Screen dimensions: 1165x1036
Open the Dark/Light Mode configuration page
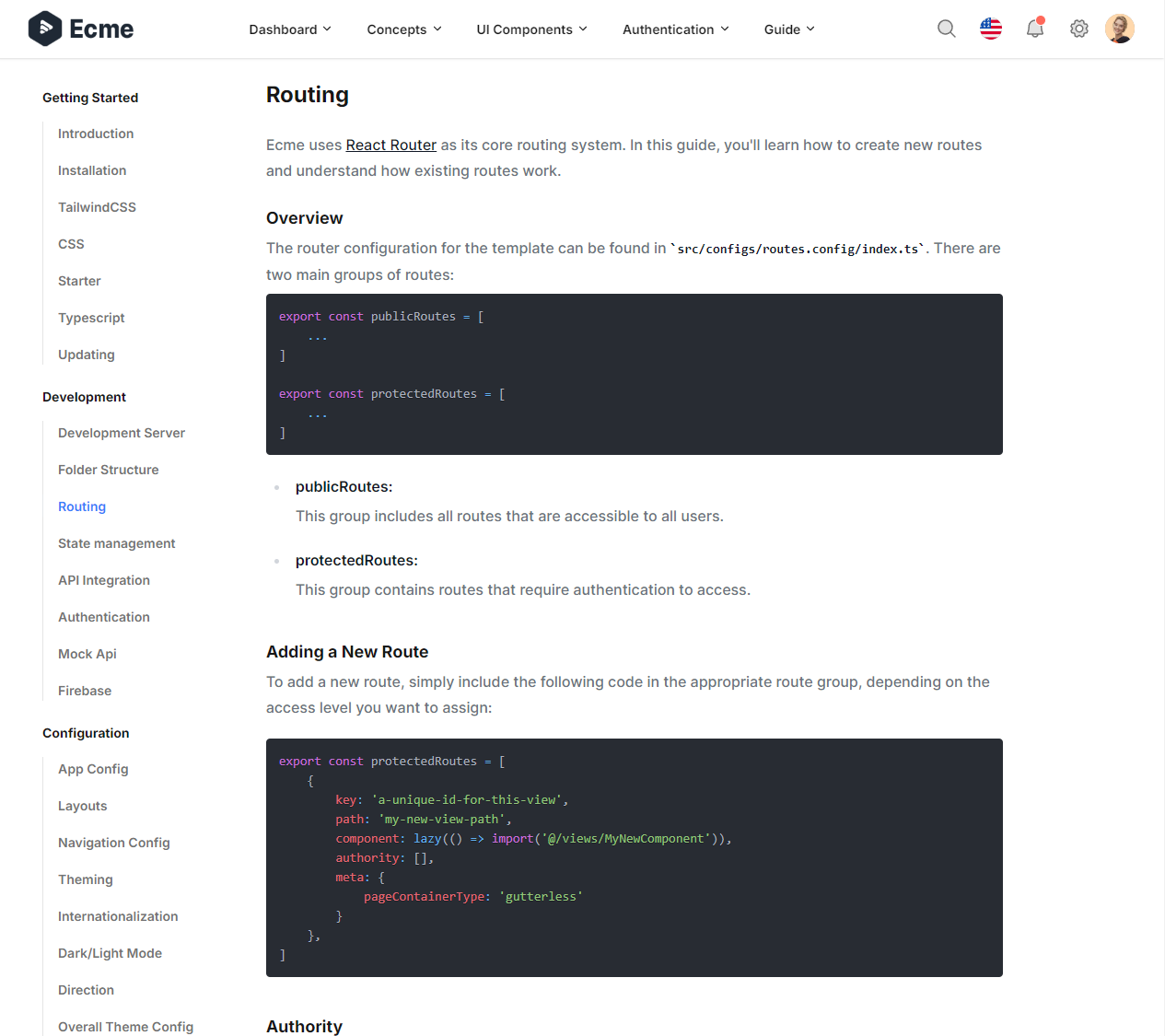click(110, 953)
